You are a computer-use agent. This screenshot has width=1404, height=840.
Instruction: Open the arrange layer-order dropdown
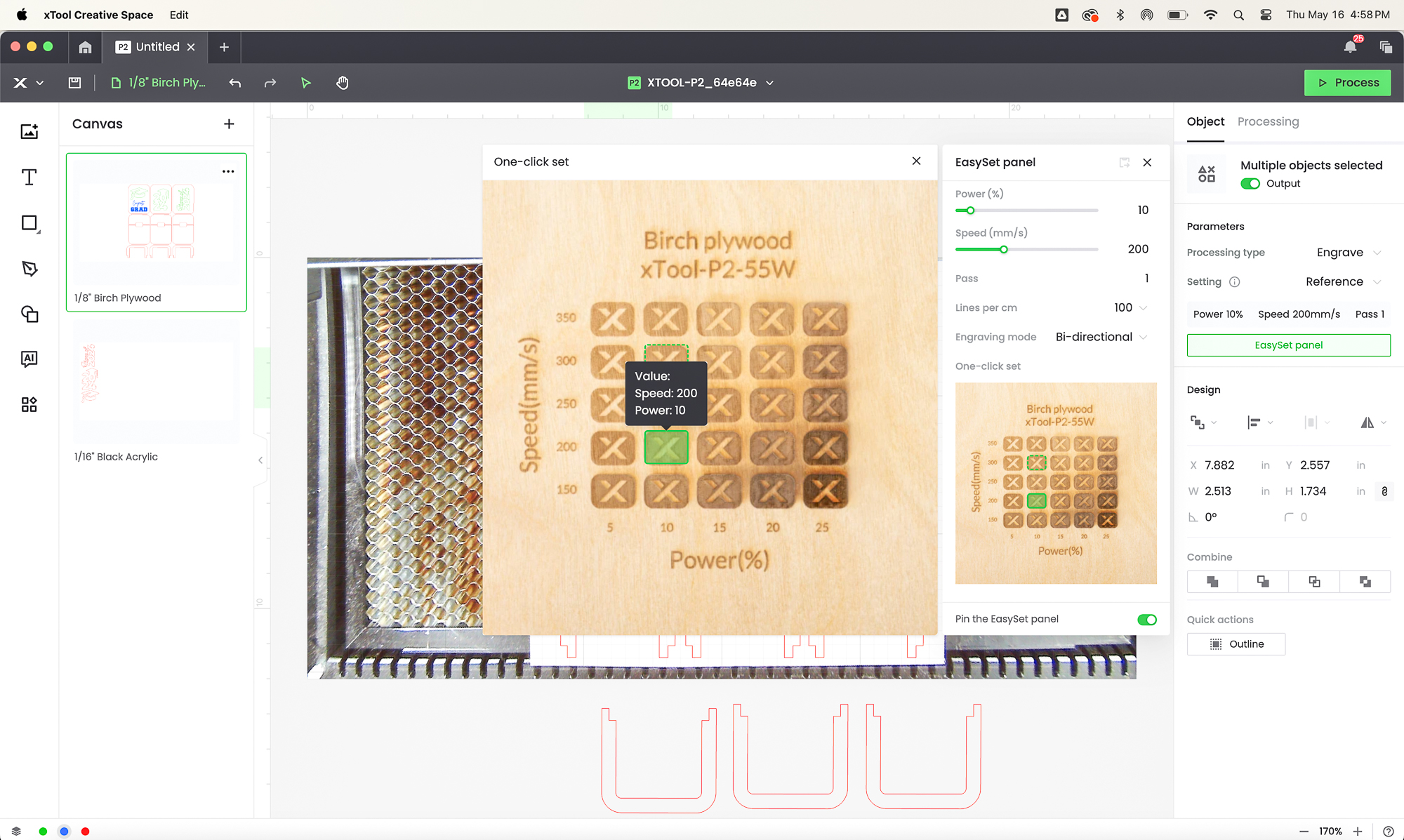click(1203, 422)
